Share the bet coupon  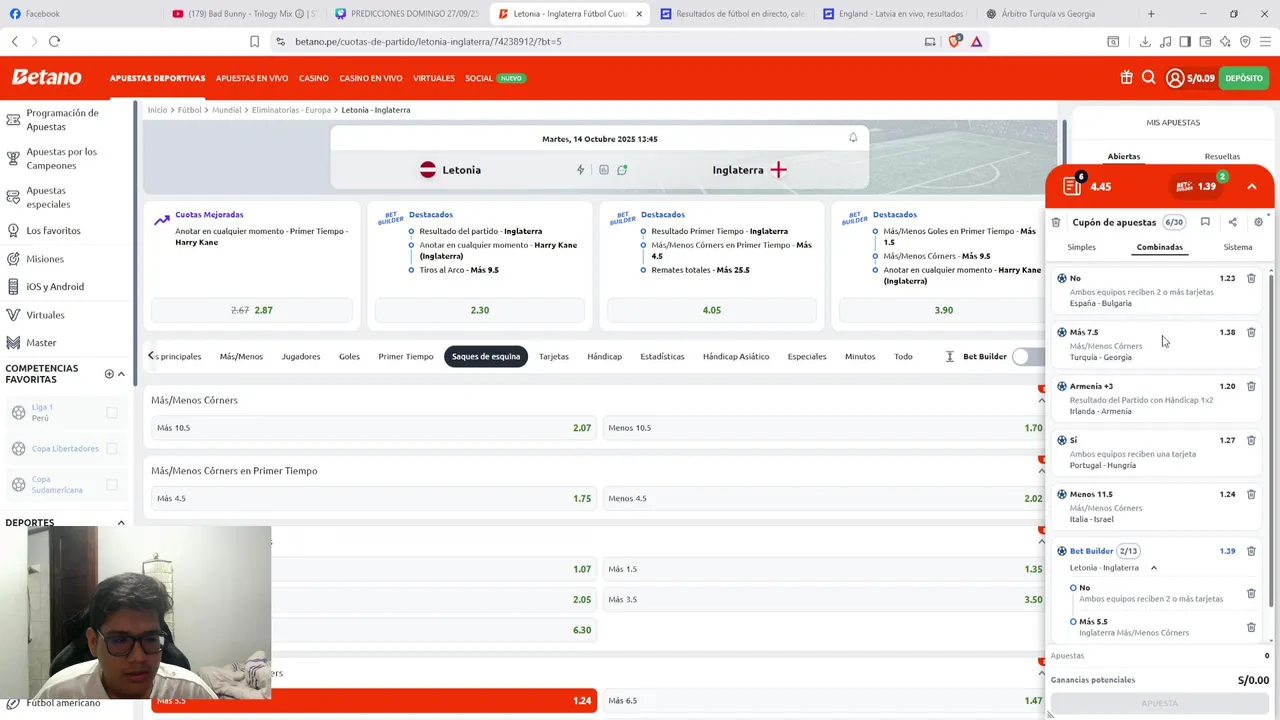1232,222
